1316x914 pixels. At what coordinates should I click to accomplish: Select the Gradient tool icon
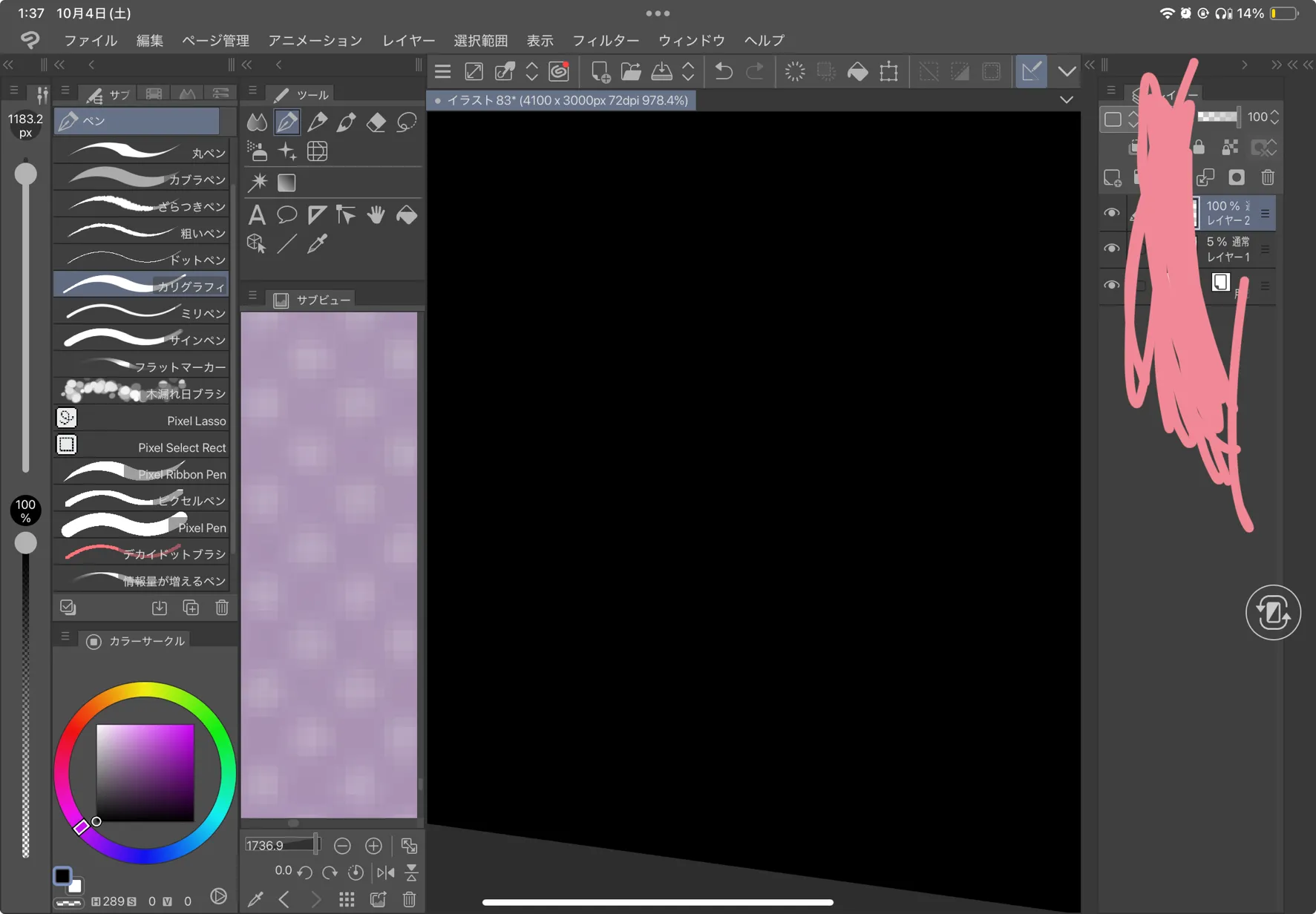coord(287,183)
